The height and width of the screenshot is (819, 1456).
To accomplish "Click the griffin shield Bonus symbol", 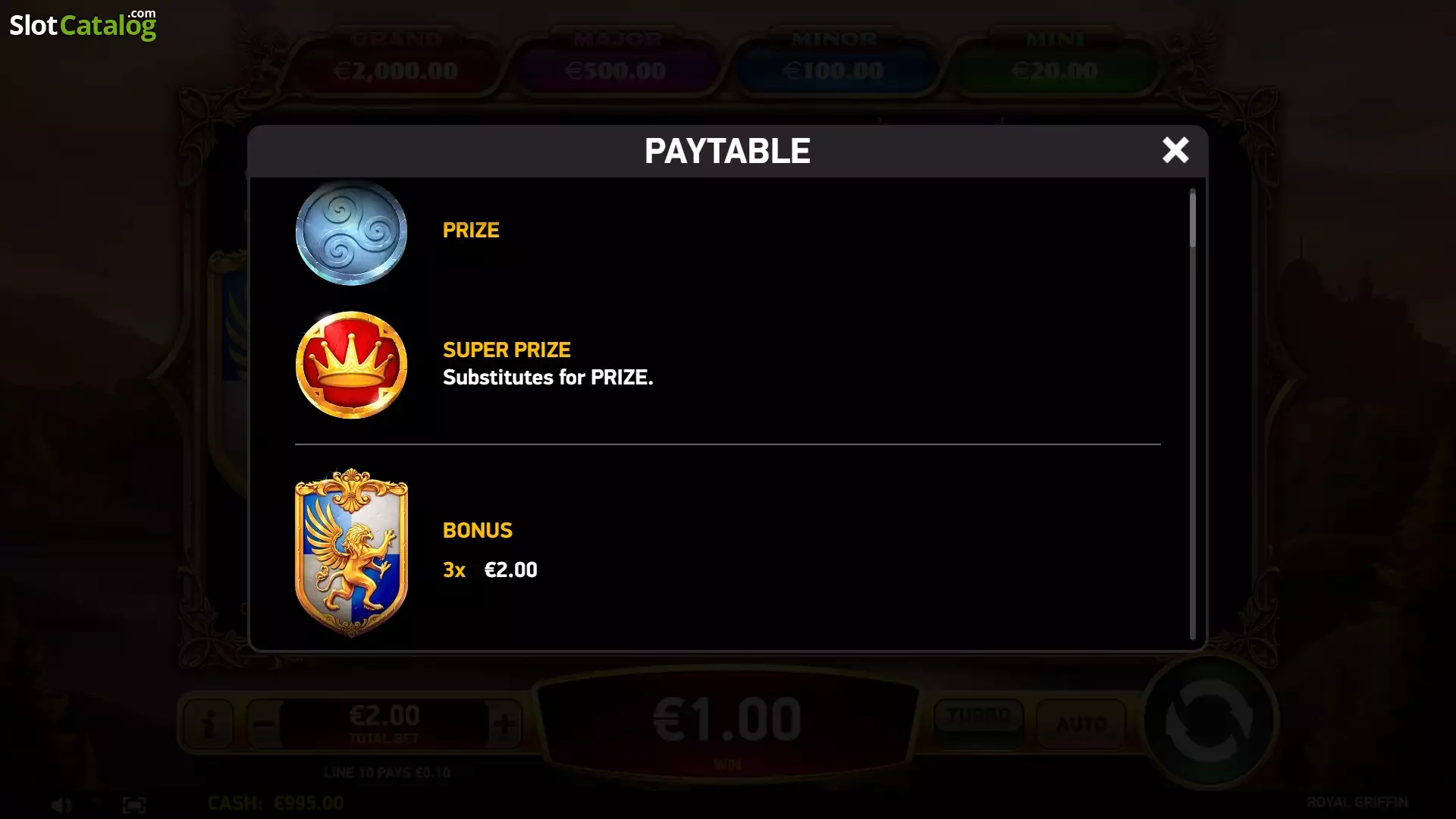I will click(351, 553).
